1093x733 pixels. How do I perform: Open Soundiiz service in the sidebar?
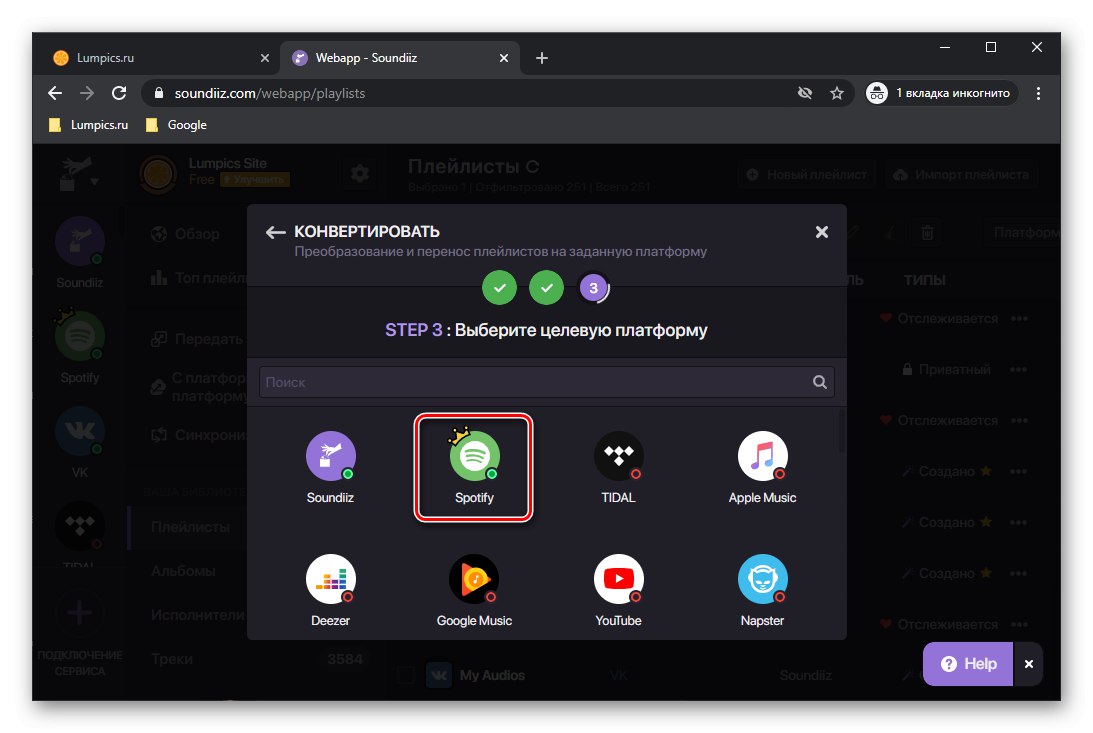pyautogui.click(x=79, y=254)
